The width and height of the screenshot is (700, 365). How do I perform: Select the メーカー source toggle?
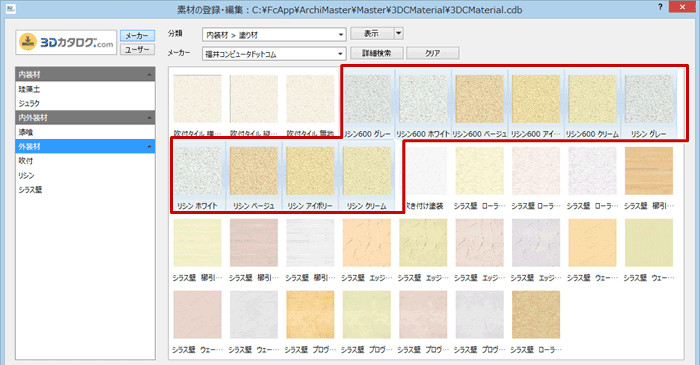pyautogui.click(x=137, y=36)
